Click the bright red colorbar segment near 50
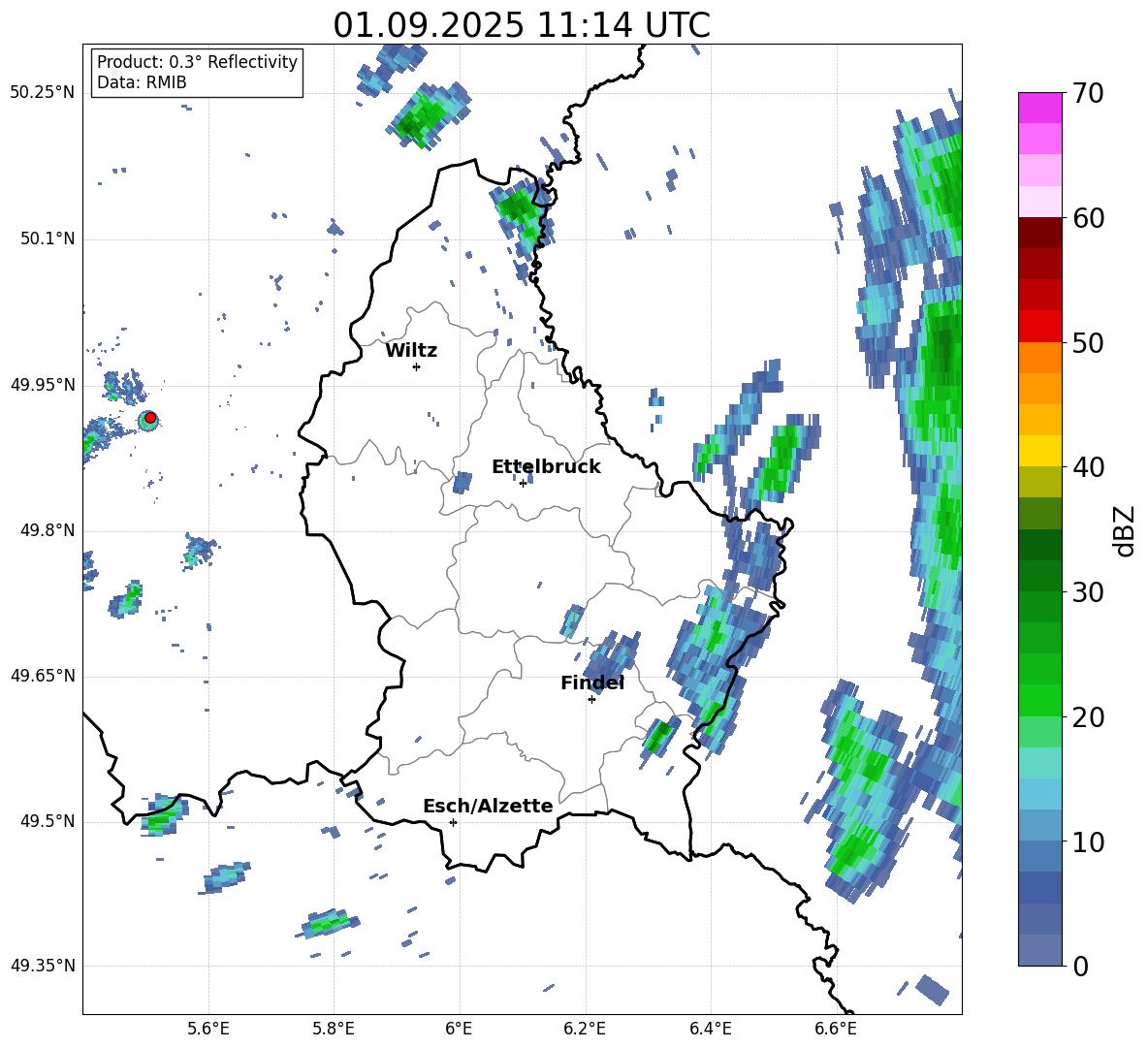Image resolution: width=1148 pixels, height=1048 pixels. [x=1039, y=327]
